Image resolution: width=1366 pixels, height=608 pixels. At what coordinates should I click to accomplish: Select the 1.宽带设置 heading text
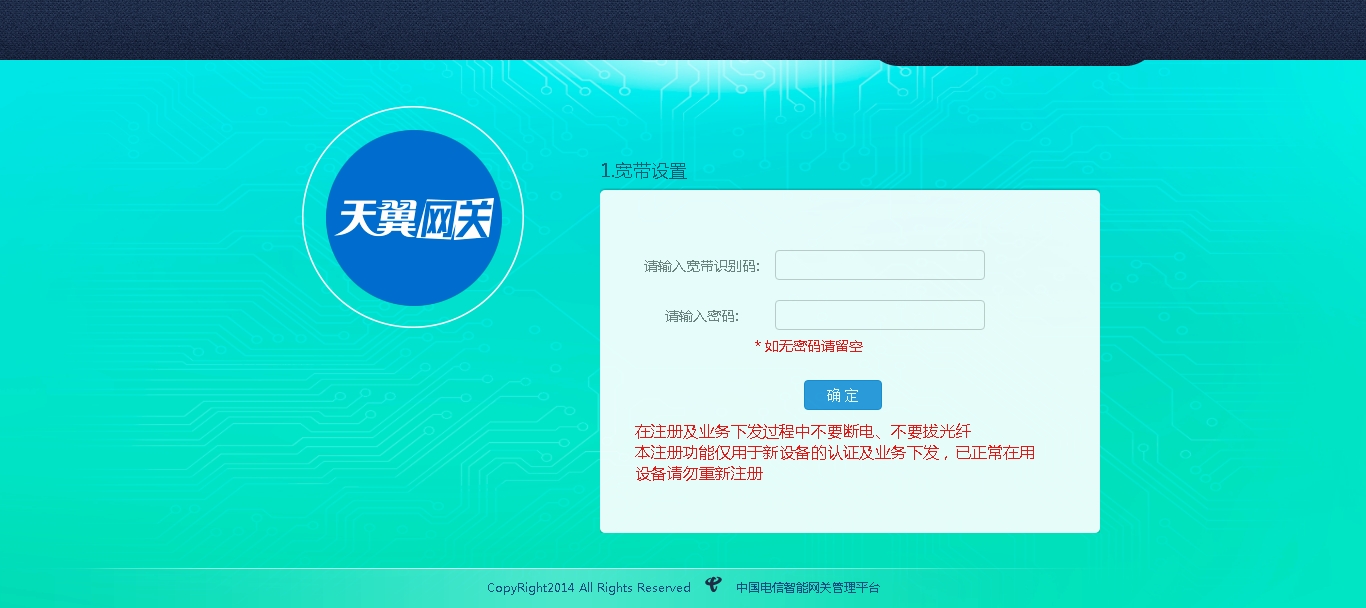[644, 171]
